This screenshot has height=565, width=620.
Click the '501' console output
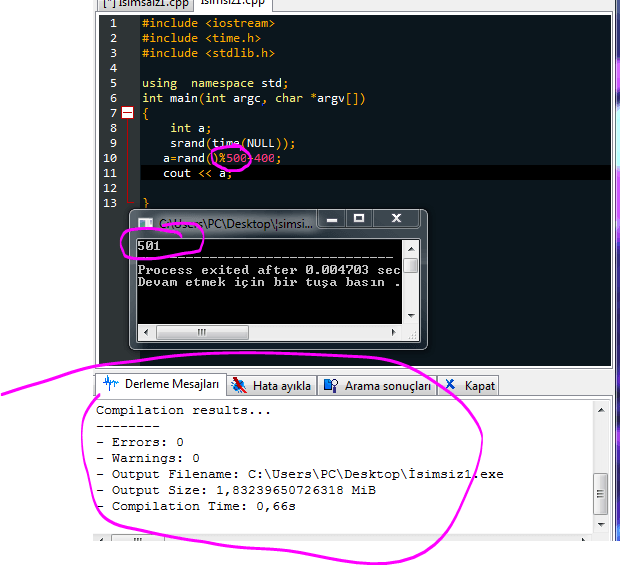click(149, 246)
